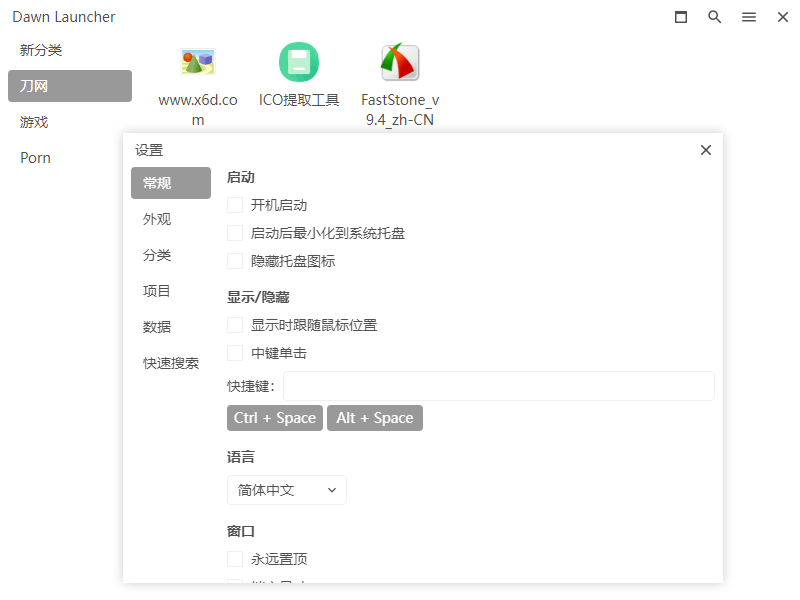The image size is (800, 600).
Task: Switch to the 外观 settings tab
Action: pyautogui.click(x=157, y=219)
